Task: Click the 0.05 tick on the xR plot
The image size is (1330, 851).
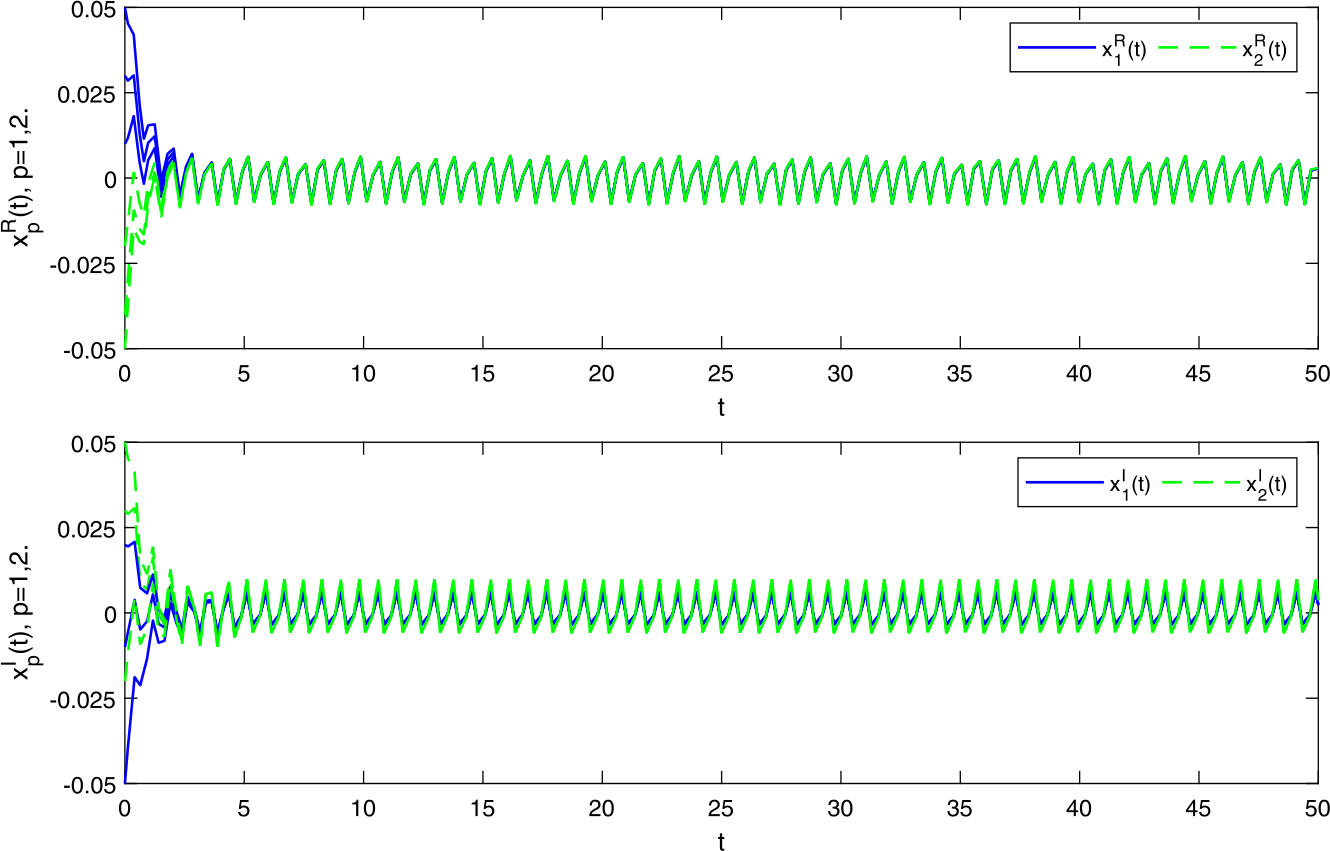Action: (95, 9)
